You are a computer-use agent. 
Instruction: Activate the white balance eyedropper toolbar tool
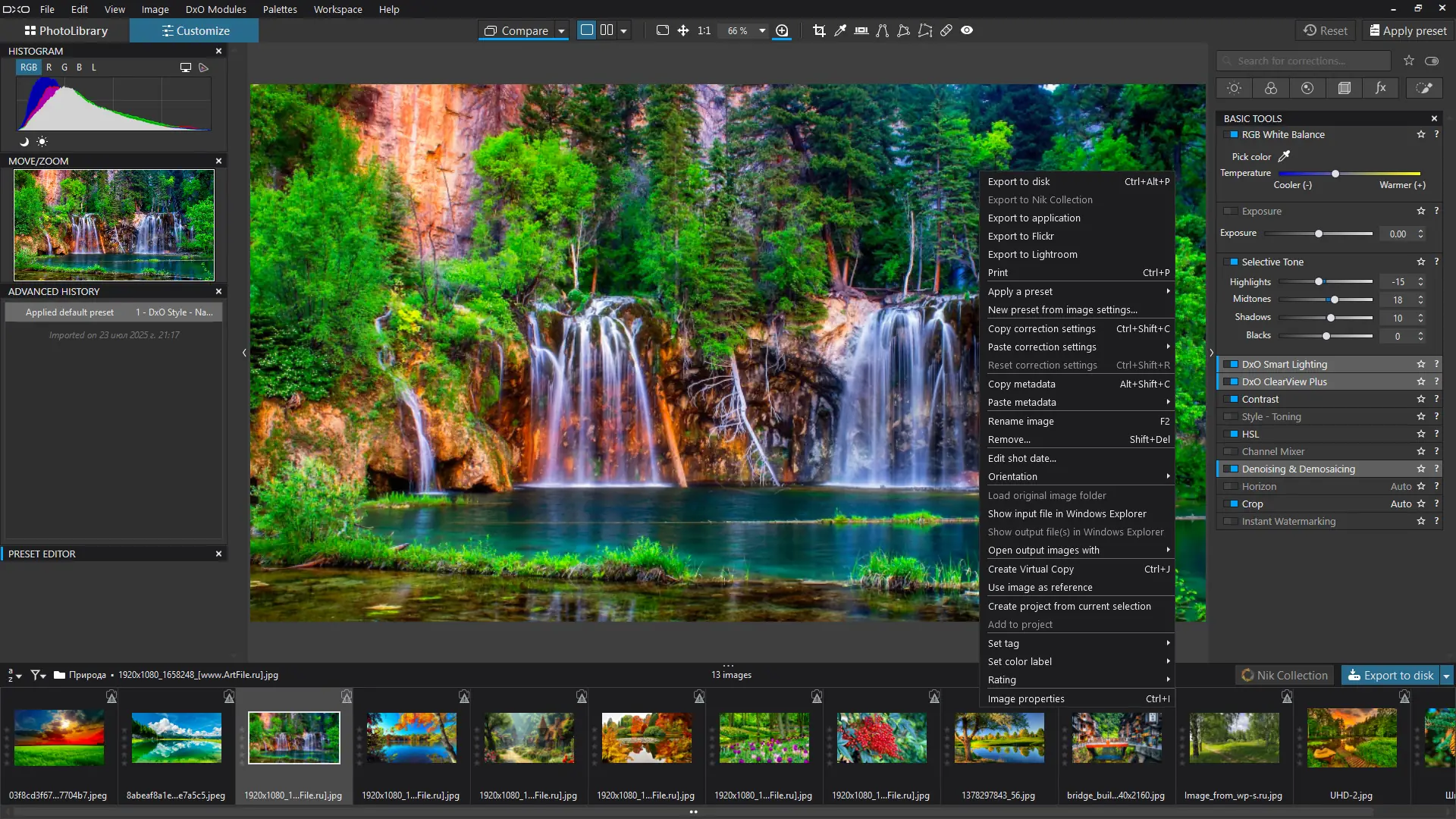coord(840,30)
